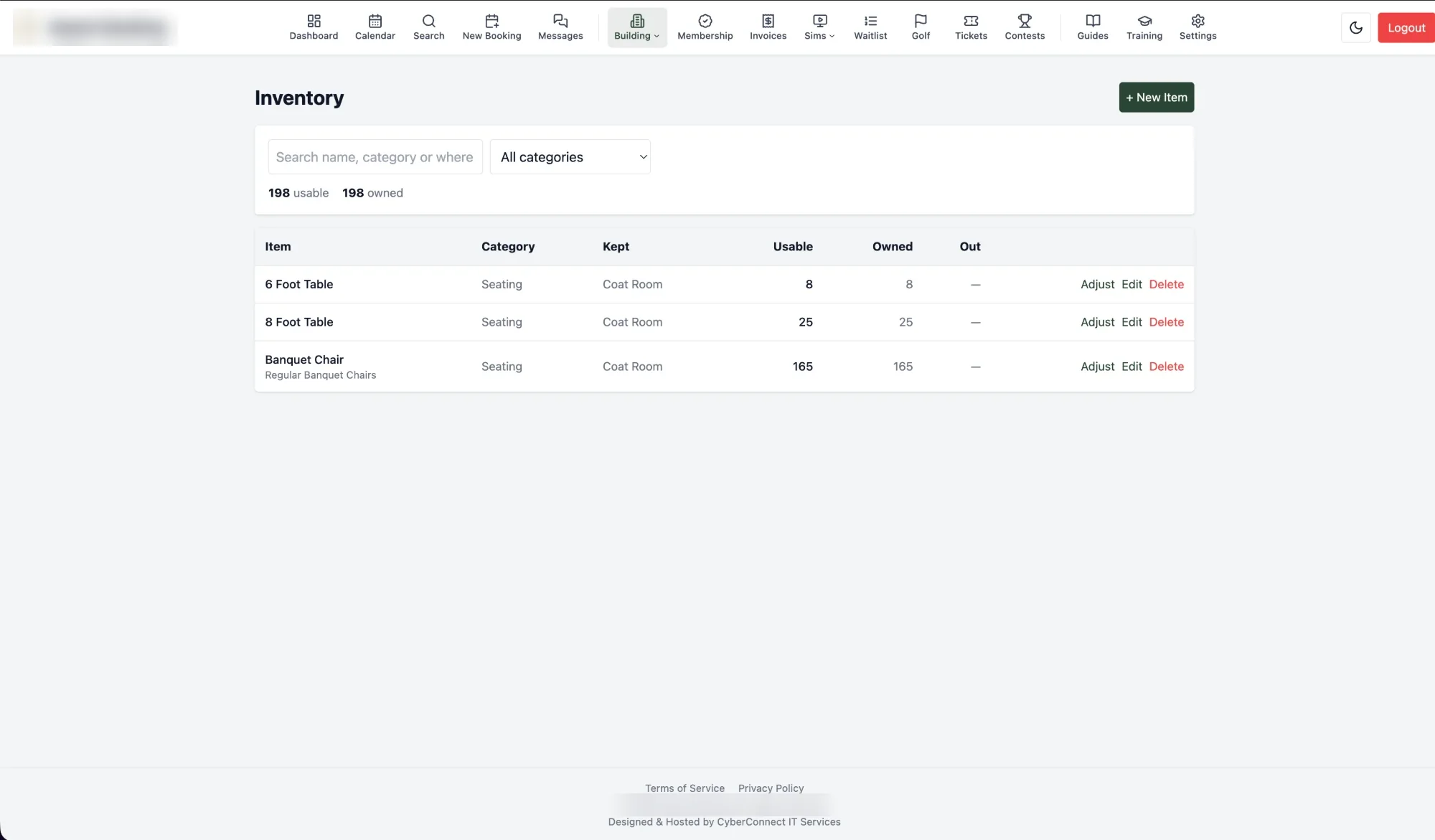Screen dimensions: 1435x840
Task: Click the 8 Foot Table name
Action: tap(299, 322)
